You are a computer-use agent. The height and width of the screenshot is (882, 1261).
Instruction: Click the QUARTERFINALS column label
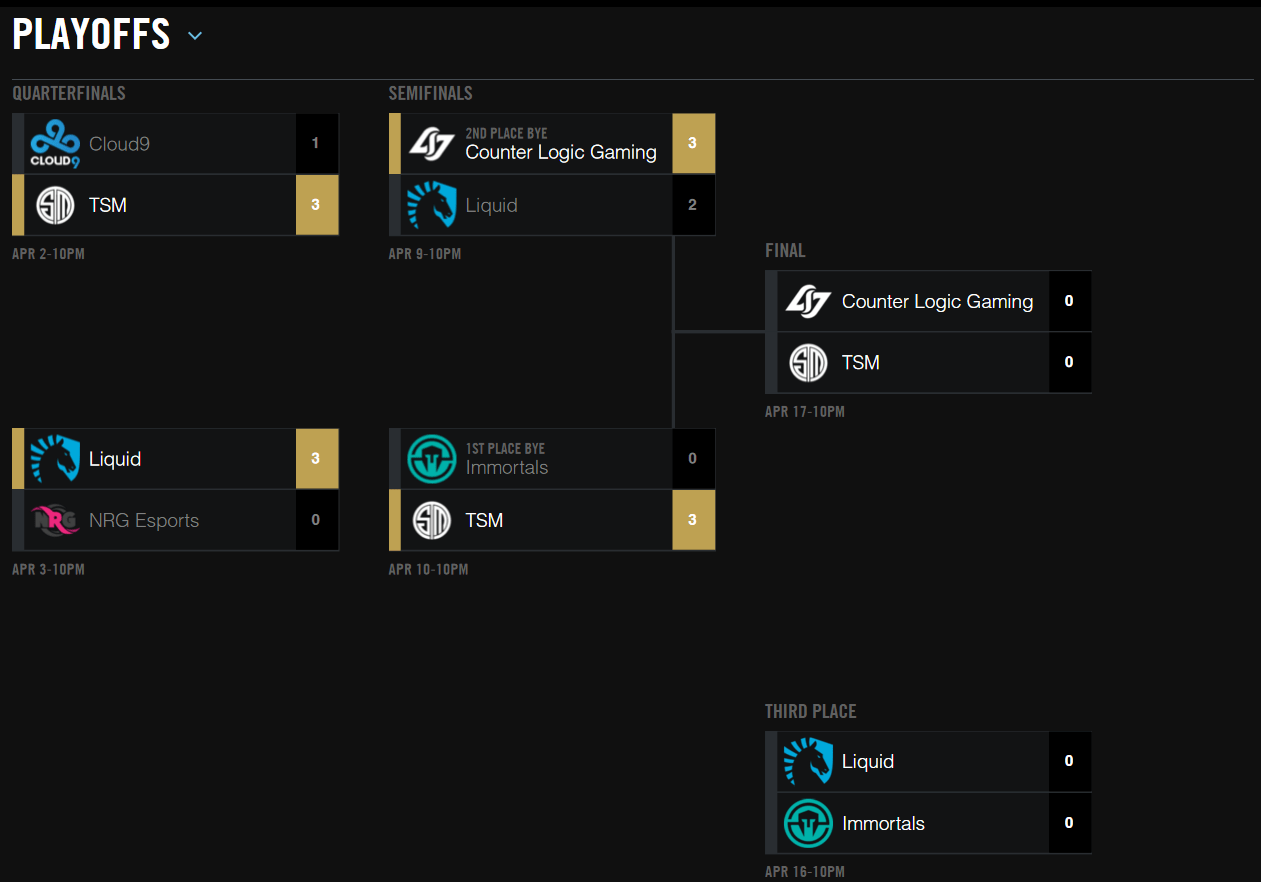[69, 94]
